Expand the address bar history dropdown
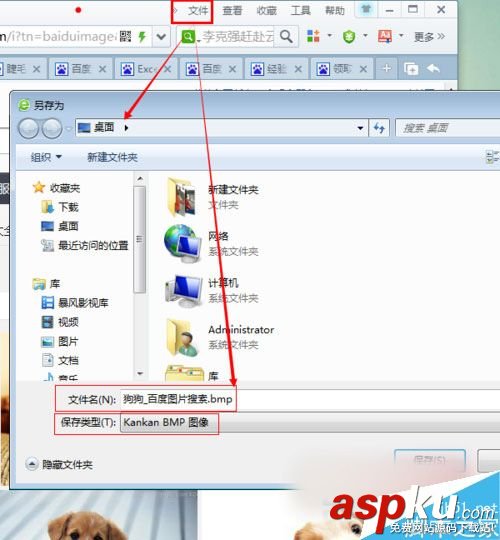 [x=161, y=36]
